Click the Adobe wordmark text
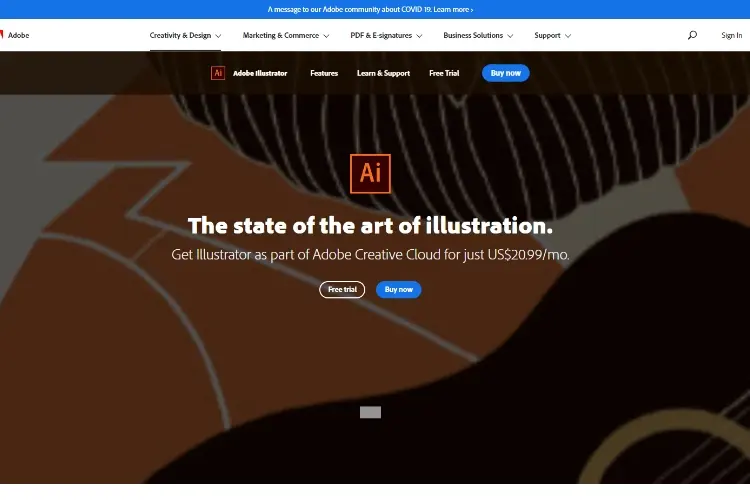Image resolution: width=750 pixels, height=500 pixels. 19,35
